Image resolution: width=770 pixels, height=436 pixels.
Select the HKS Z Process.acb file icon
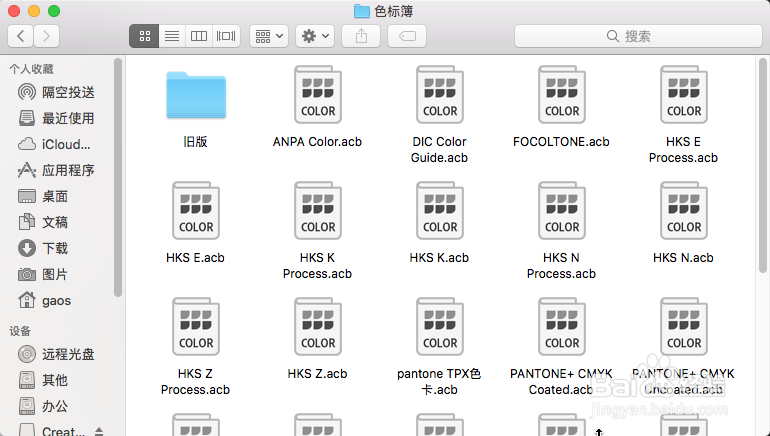(x=196, y=327)
